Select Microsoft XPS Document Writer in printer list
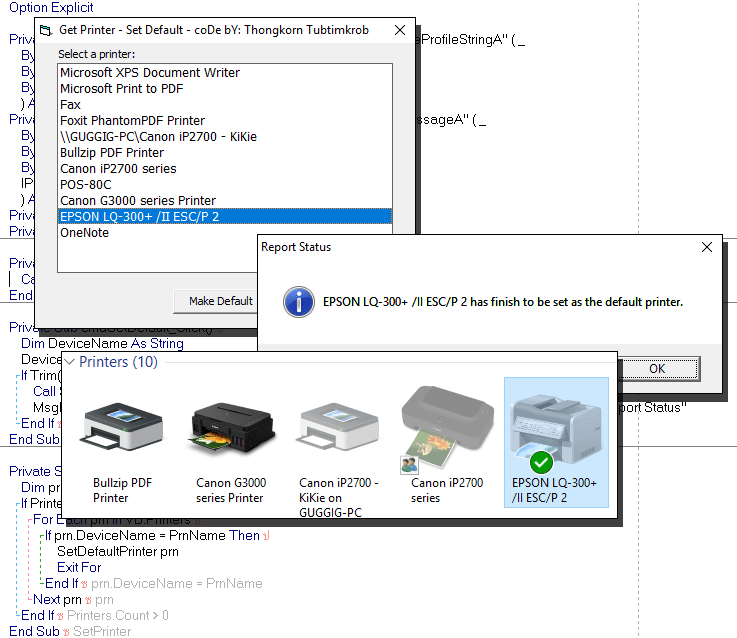The height and width of the screenshot is (638, 737). 225,73
